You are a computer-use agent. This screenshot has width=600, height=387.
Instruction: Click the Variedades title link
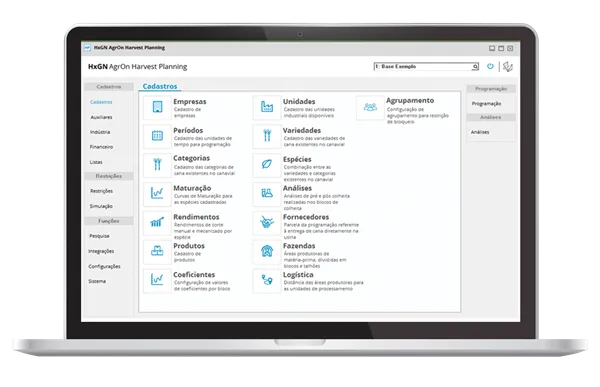302,131
